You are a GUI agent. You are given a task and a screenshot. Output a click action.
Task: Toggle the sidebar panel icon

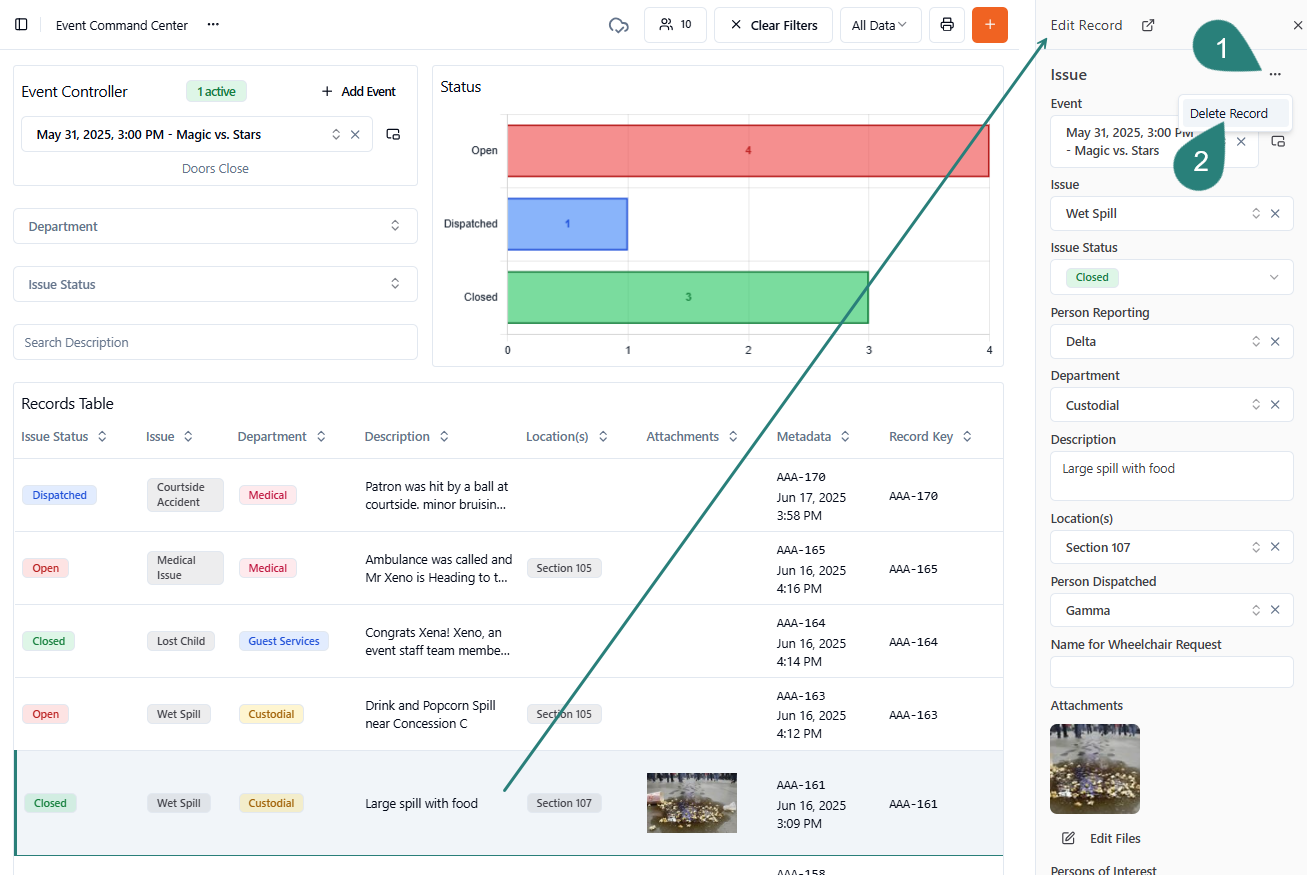click(x=21, y=25)
